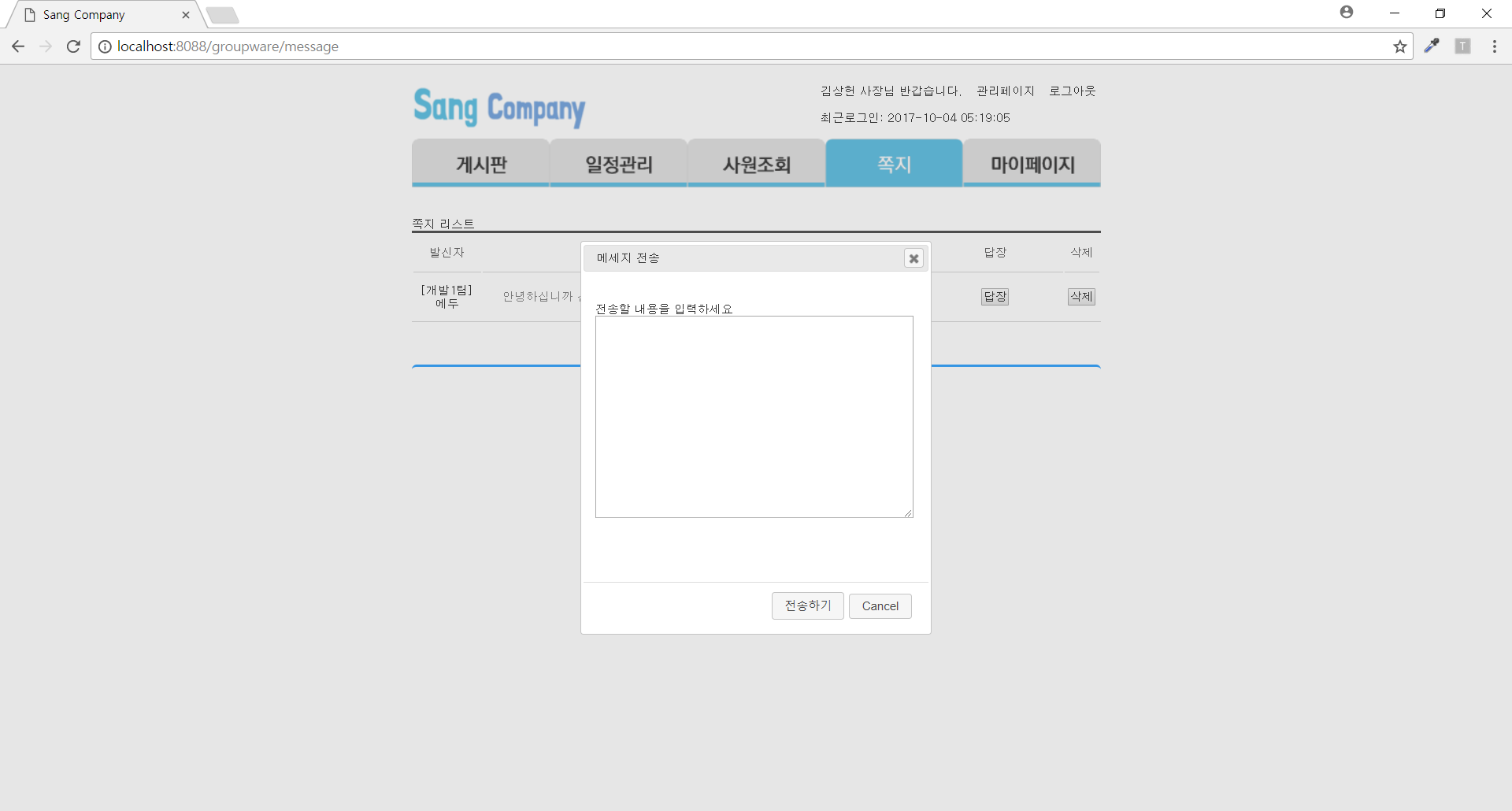Open the 마이페이지 tab
Viewport: 1512px width, 811px height.
[x=1032, y=164]
